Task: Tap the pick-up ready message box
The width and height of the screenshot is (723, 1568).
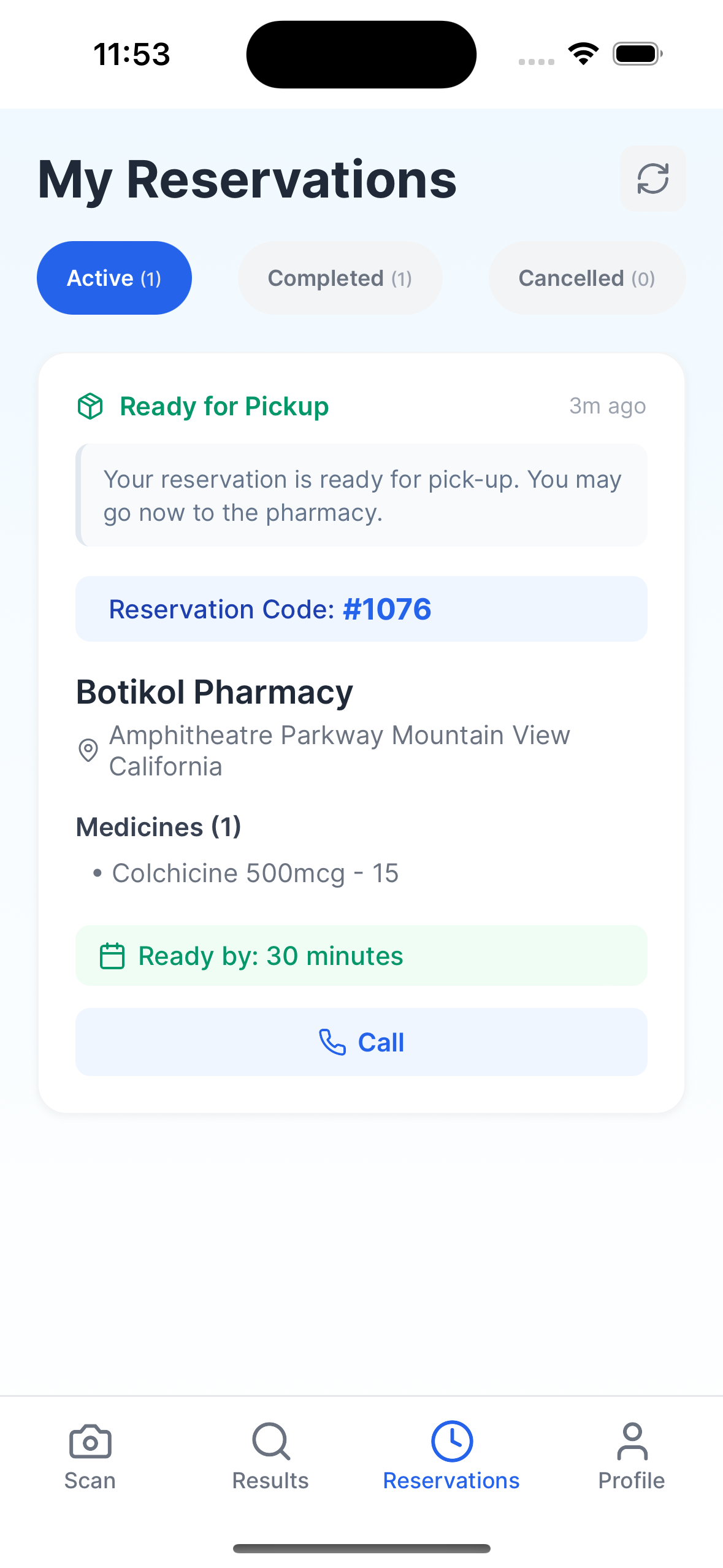Action: (x=361, y=495)
